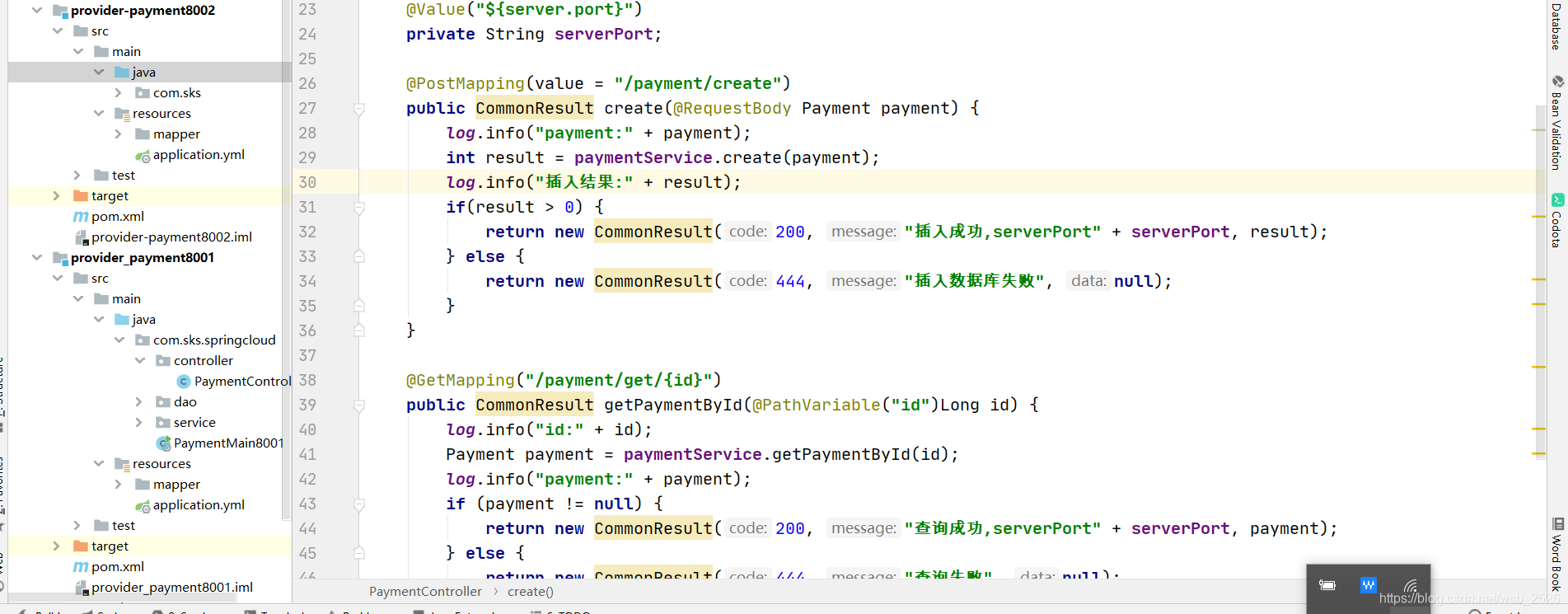Toggle the fold marker at line 33 else
The height and width of the screenshot is (614, 1568).
359,256
